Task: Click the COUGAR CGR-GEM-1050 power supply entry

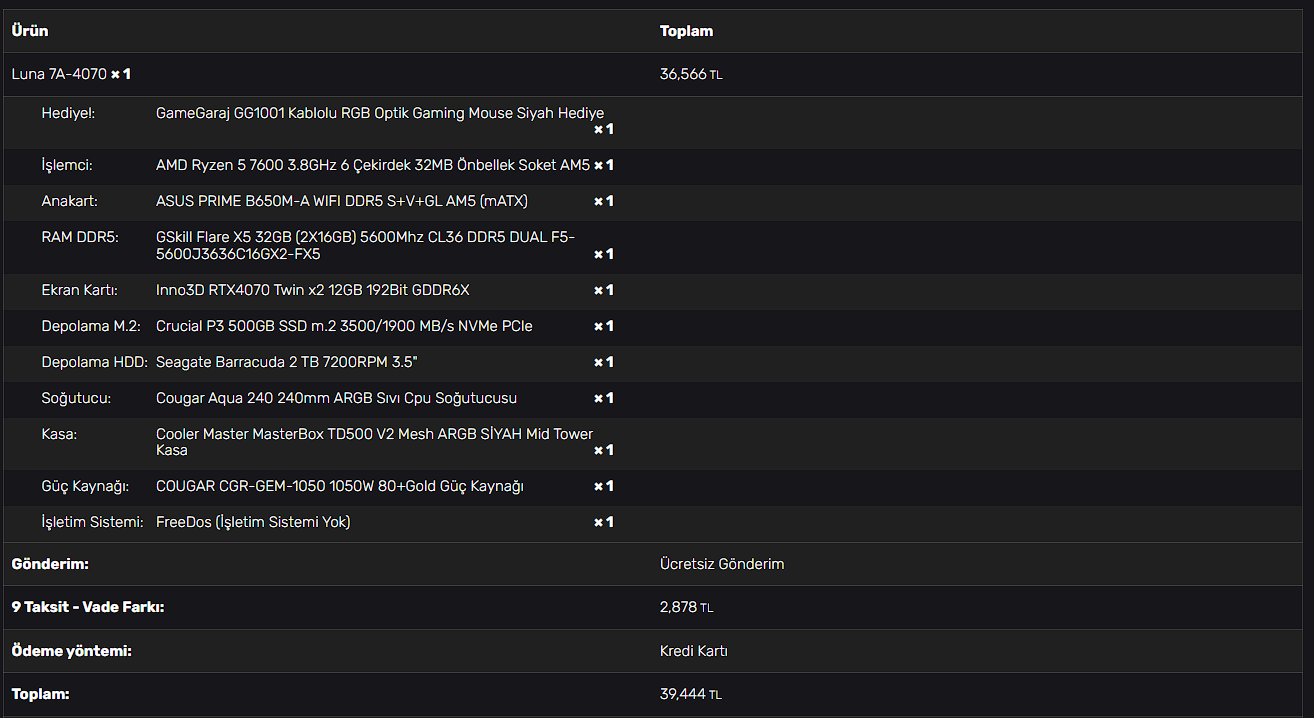Action: 339,486
